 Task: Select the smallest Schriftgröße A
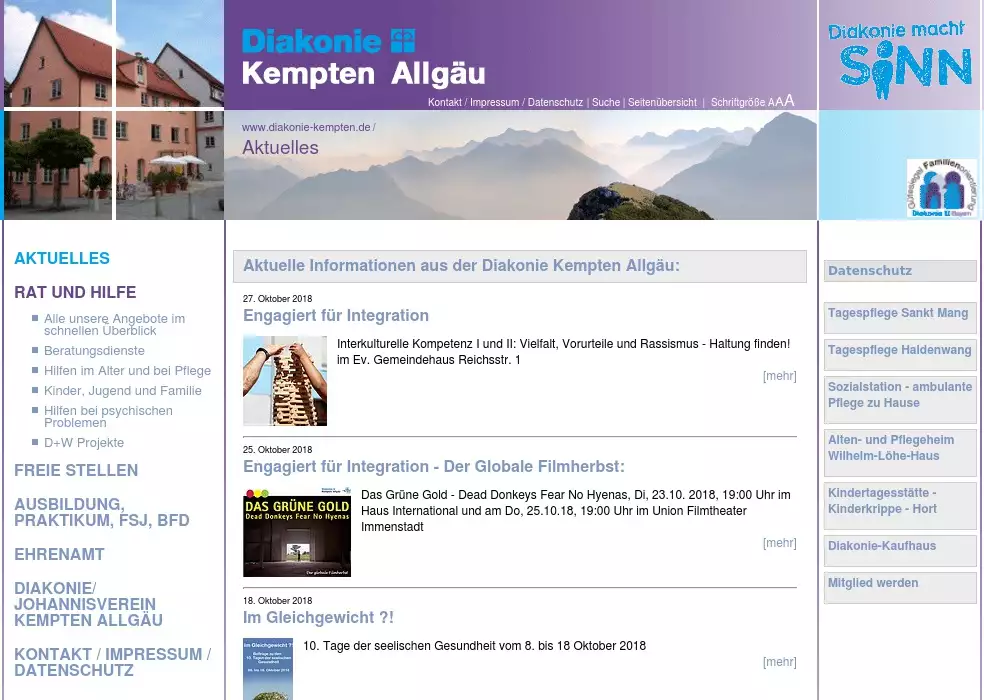point(771,103)
